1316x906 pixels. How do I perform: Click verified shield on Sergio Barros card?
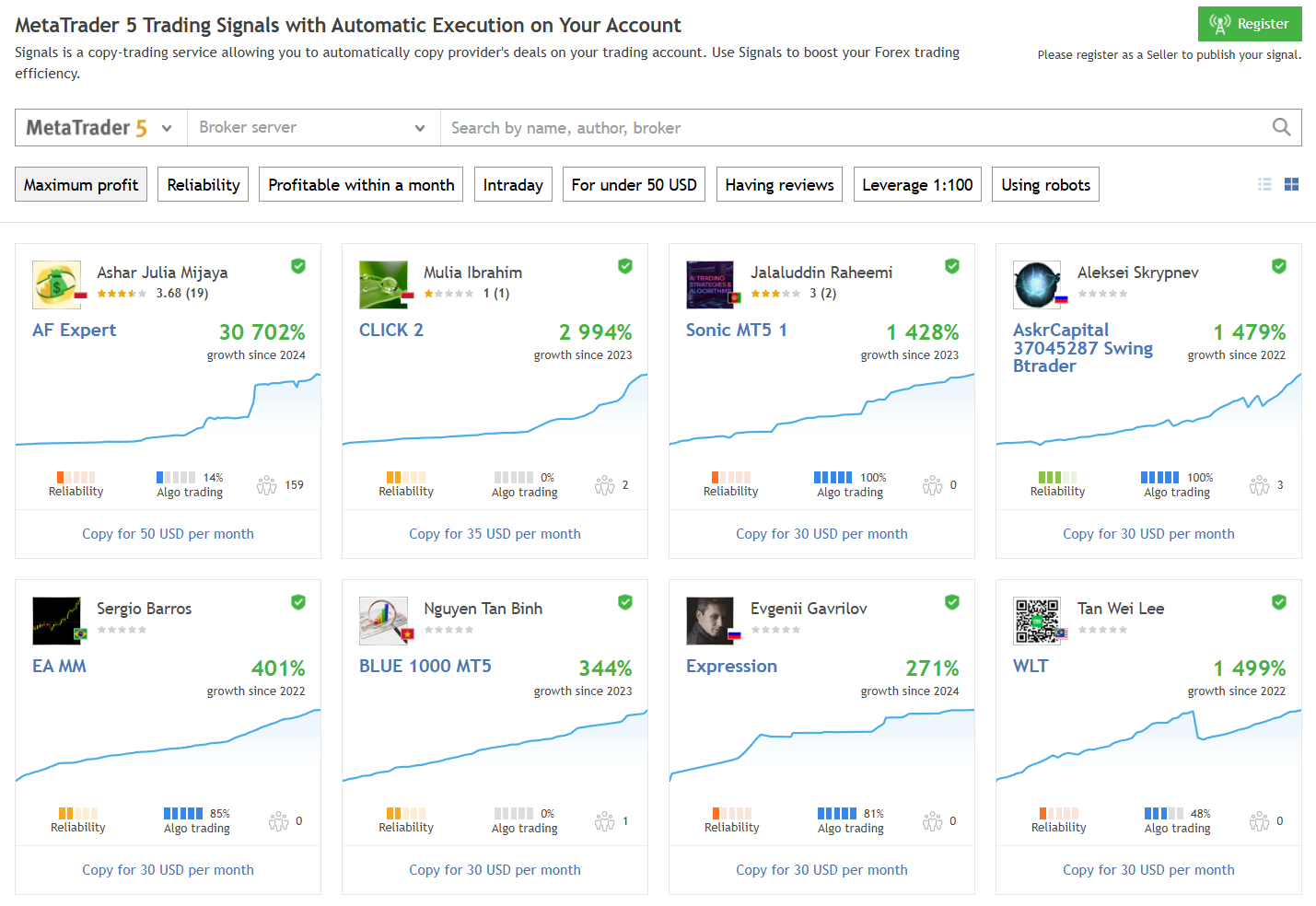pyautogui.click(x=298, y=602)
